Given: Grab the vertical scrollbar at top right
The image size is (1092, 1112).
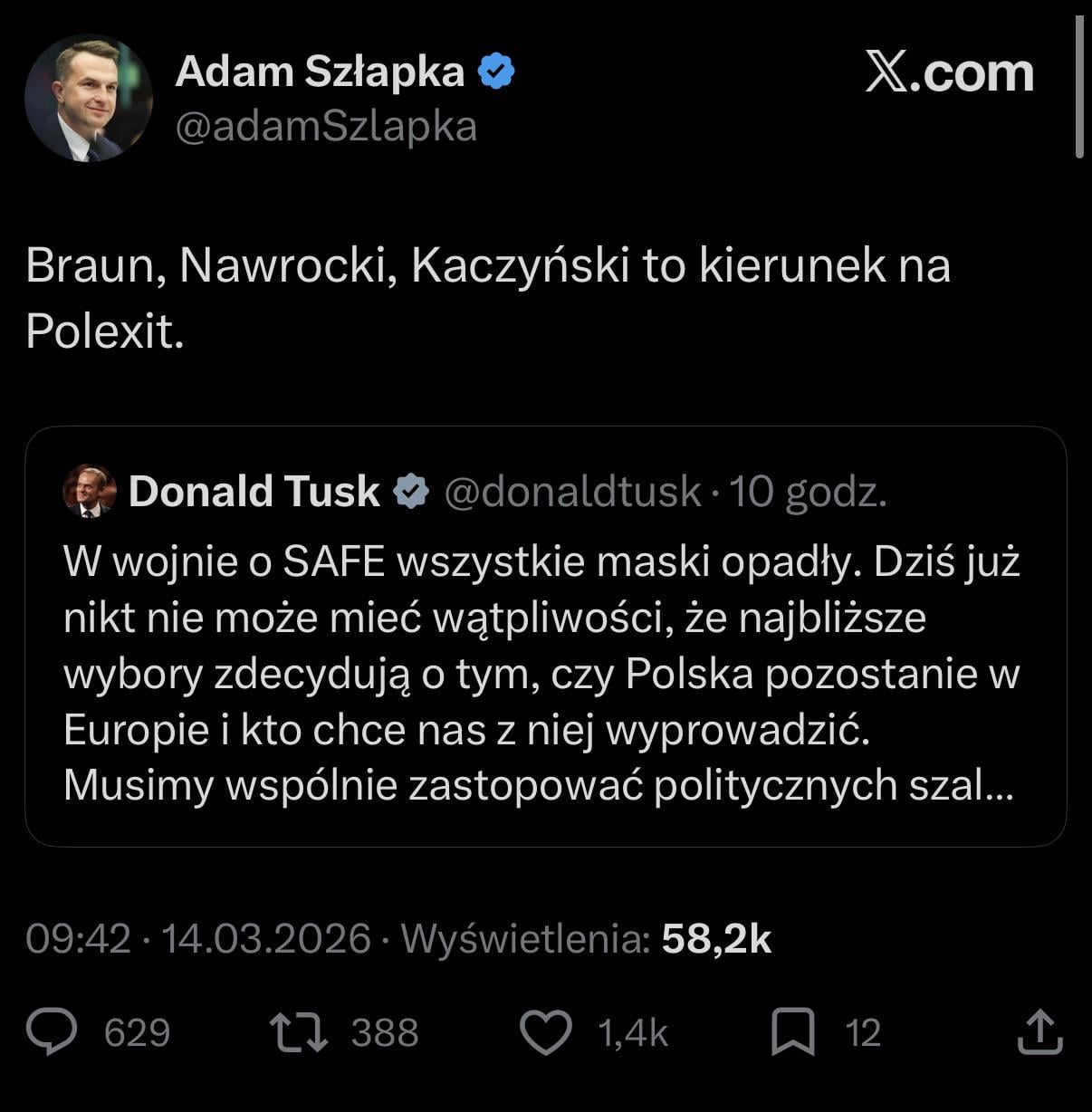Looking at the screenshot, I should pyautogui.click(x=1079, y=87).
